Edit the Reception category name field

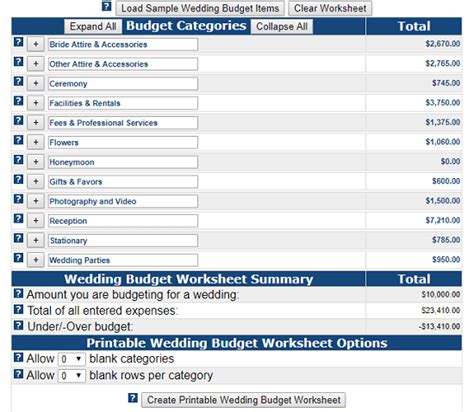click(x=123, y=221)
